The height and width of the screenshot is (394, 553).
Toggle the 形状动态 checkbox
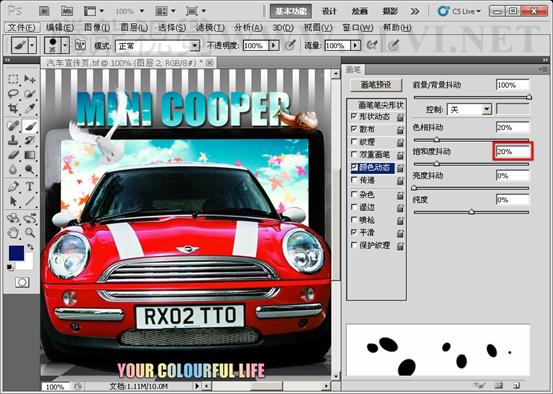(x=354, y=116)
